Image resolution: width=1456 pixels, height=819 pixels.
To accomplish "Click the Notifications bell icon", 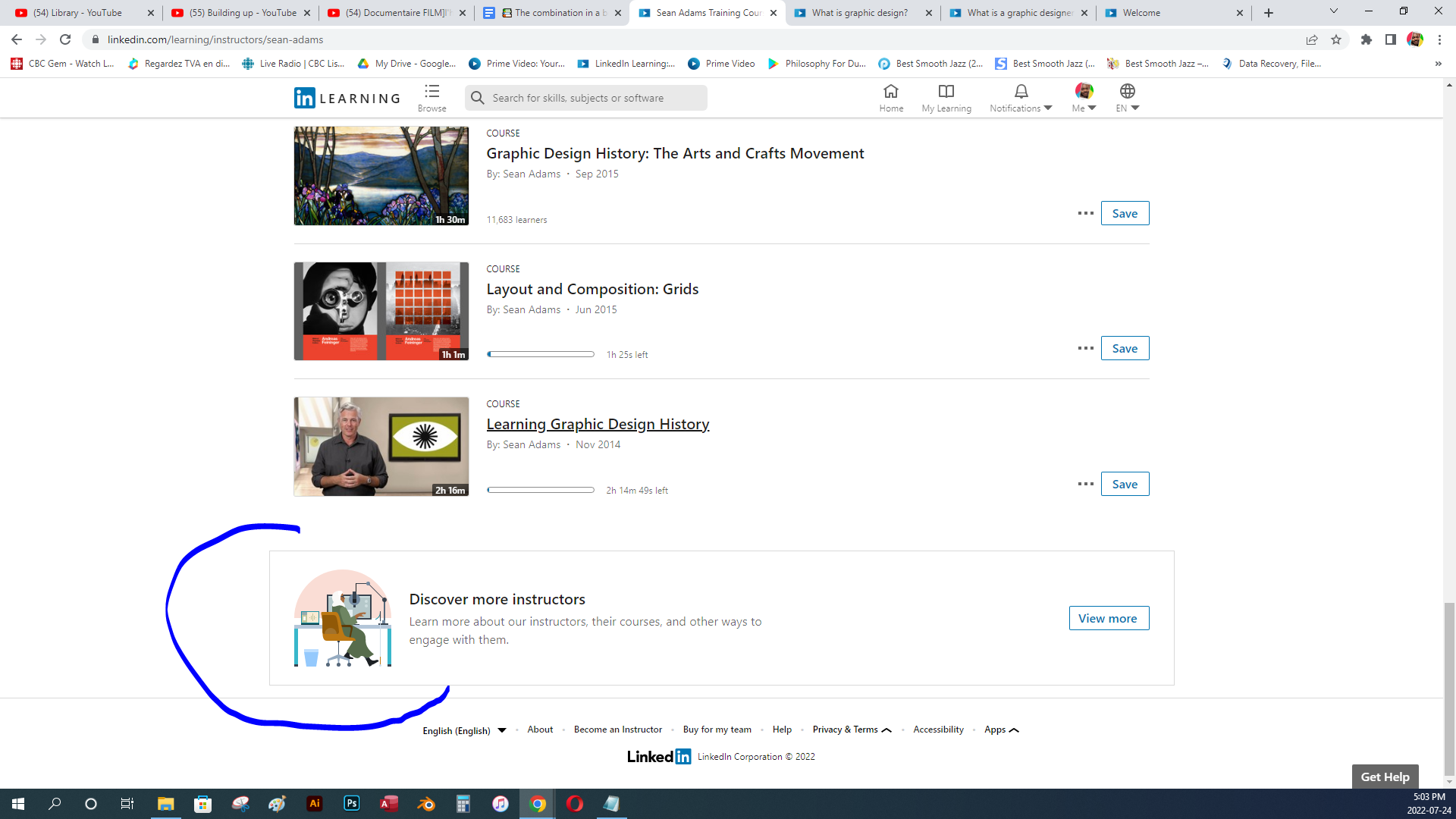I will pos(1021,92).
